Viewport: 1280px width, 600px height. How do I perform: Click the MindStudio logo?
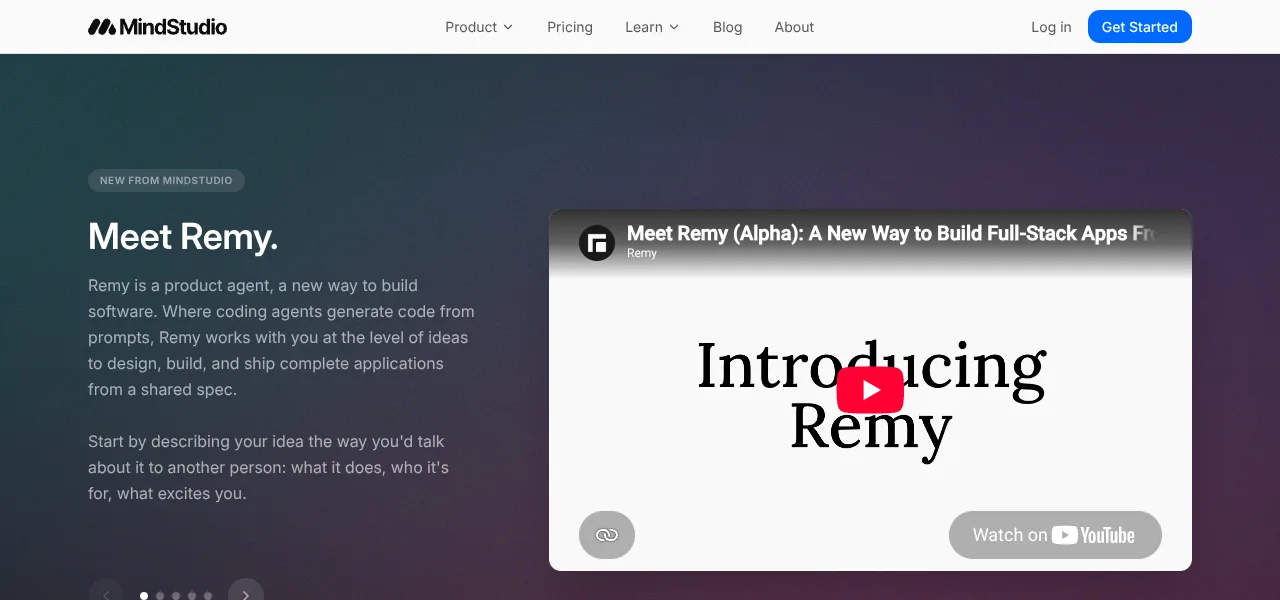point(157,27)
